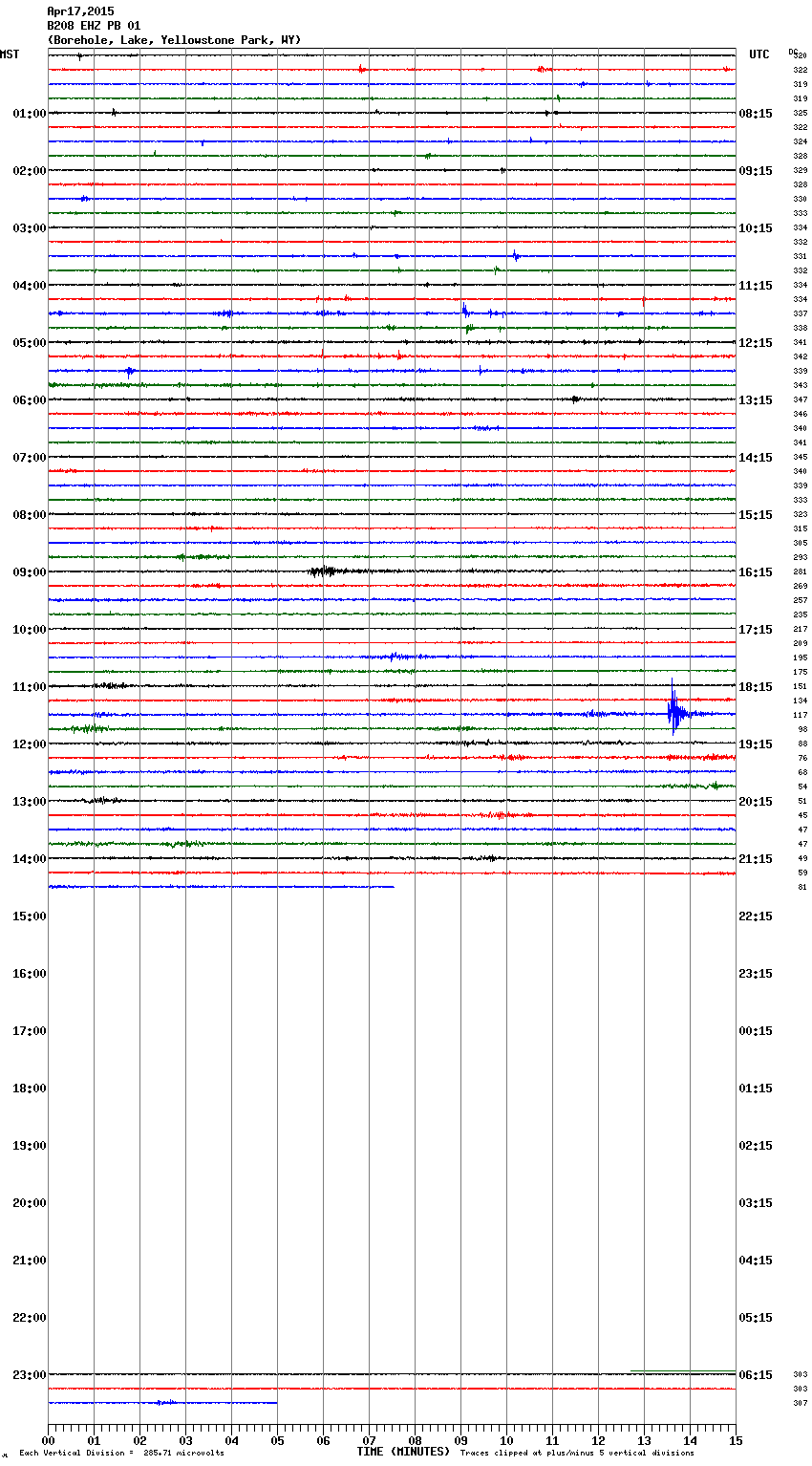
Task: Click the date label Apr17,2015
Action: (x=80, y=11)
